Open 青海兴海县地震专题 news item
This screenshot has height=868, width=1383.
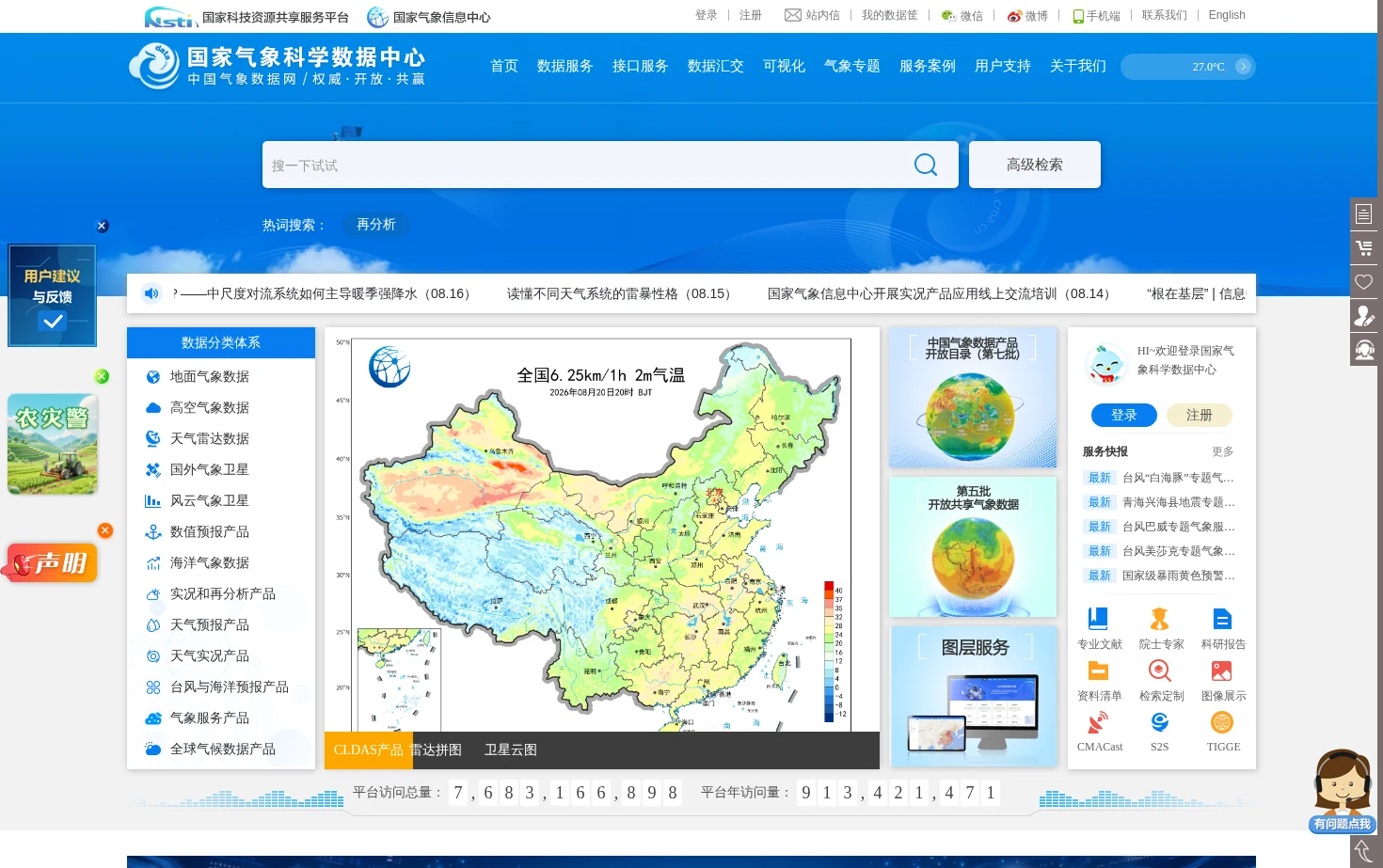coord(1178,502)
